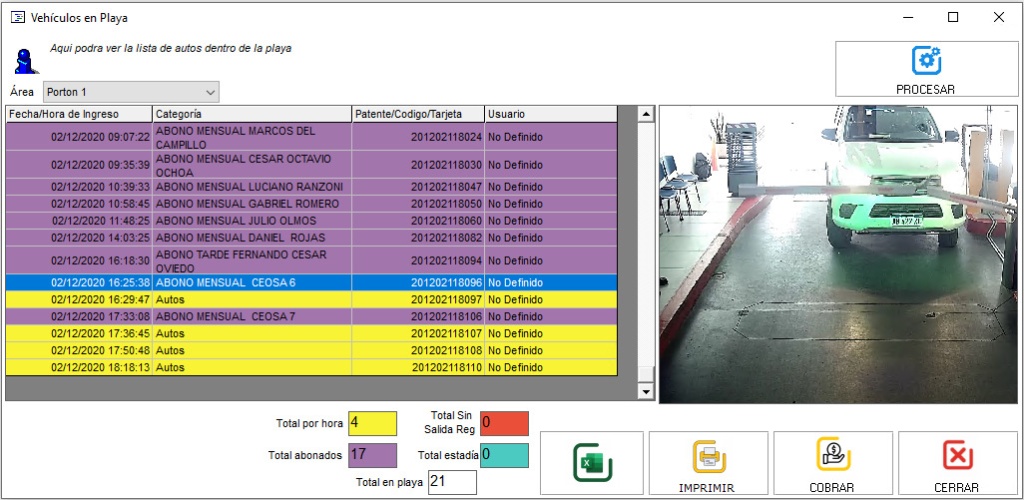Click the Patente/Codigo/Tarjeta column header
This screenshot has height=500, width=1024.
[418, 114]
